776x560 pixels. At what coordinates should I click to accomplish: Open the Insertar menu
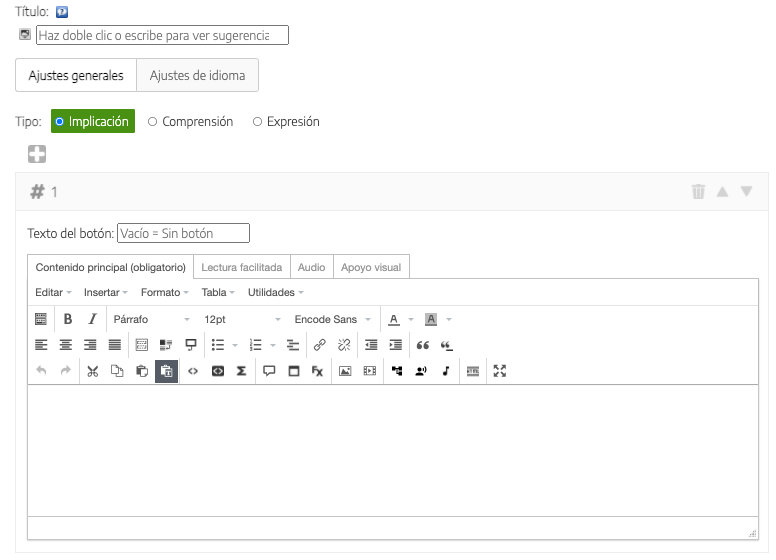click(x=105, y=293)
